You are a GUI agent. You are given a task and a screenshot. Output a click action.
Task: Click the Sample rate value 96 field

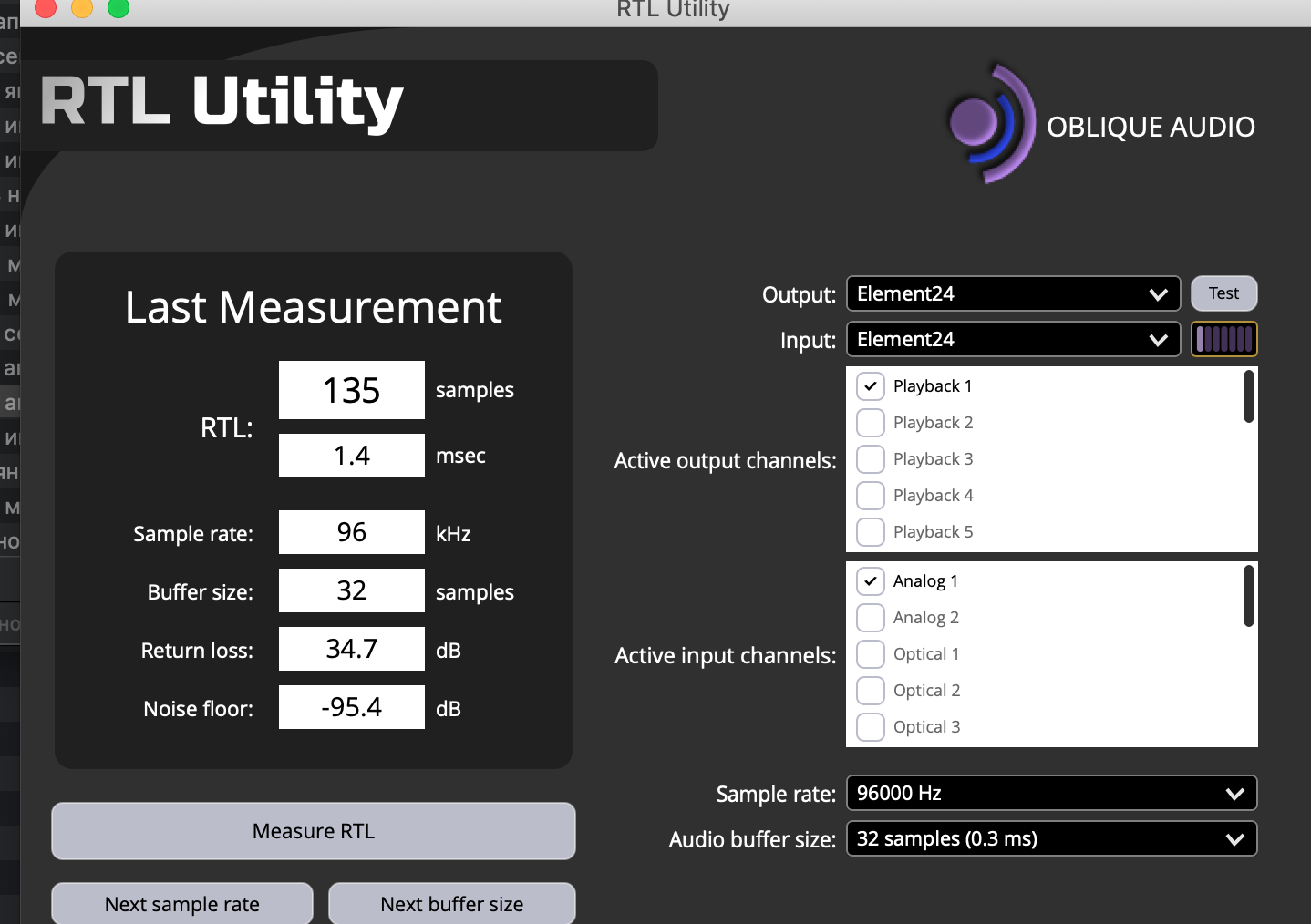[352, 532]
